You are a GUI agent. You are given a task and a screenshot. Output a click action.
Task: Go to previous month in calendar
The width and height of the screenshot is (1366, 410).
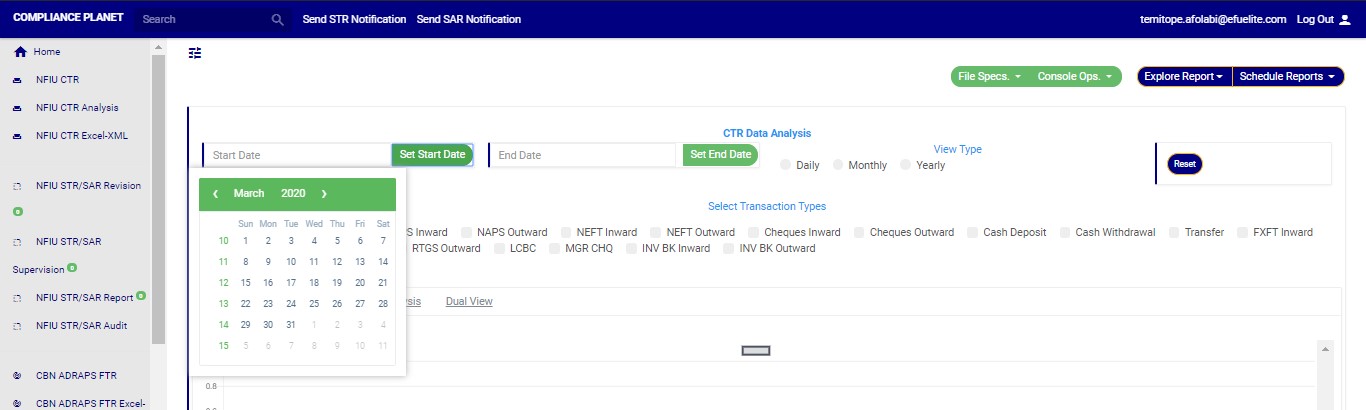[x=215, y=193]
